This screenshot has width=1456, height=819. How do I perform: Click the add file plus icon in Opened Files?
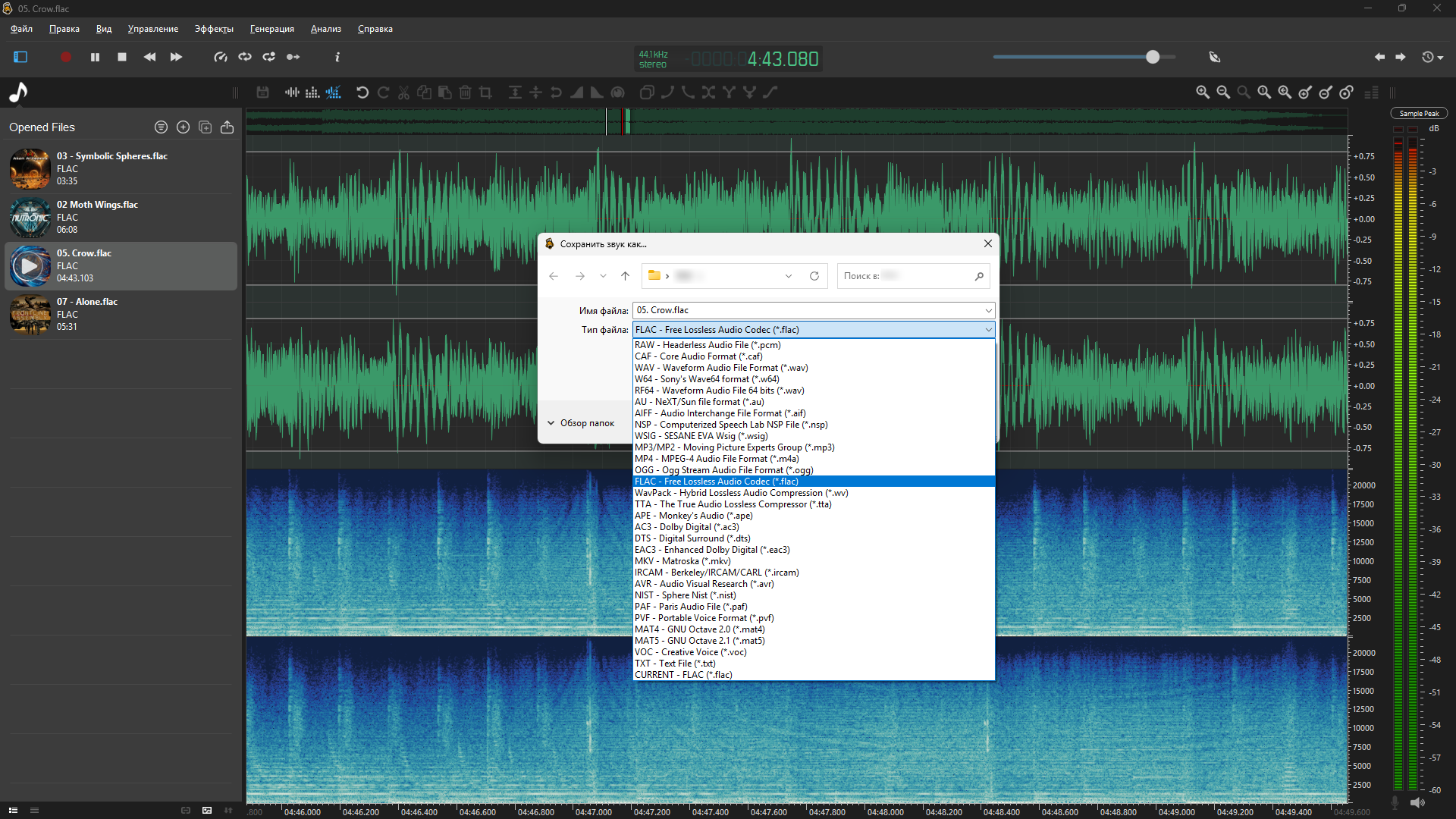(183, 127)
